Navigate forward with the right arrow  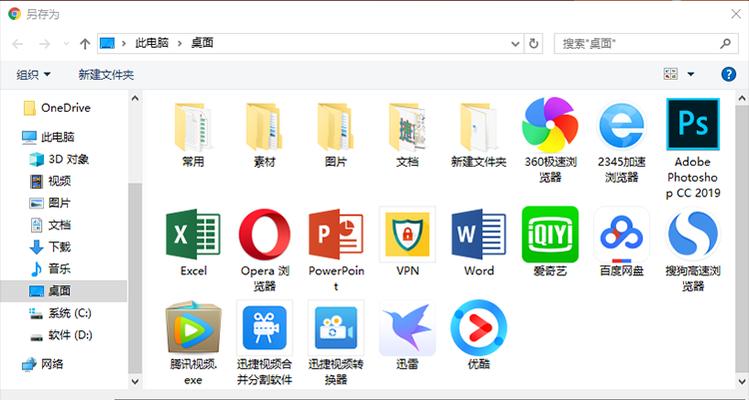point(44,44)
